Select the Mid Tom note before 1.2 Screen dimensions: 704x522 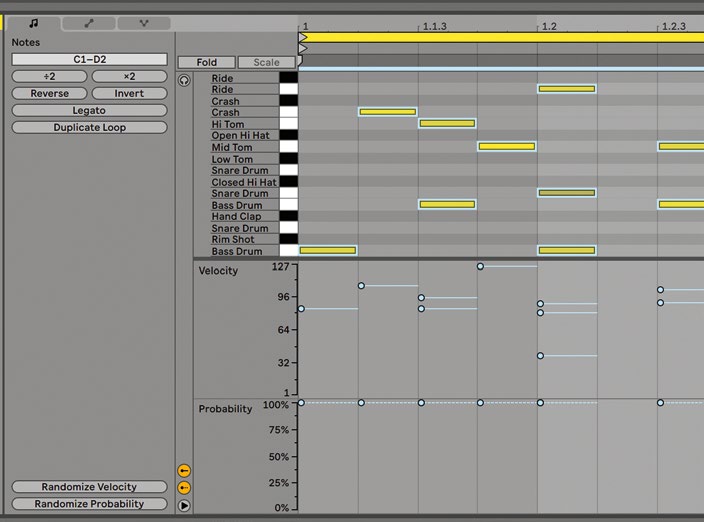pos(506,146)
